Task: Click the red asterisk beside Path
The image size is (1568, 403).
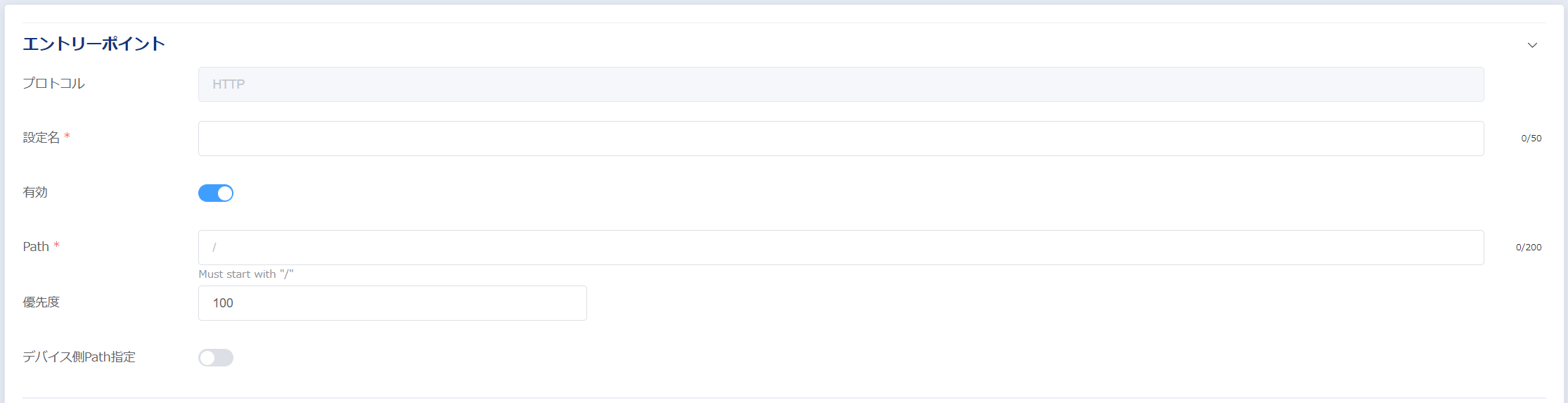Action: pyautogui.click(x=56, y=245)
